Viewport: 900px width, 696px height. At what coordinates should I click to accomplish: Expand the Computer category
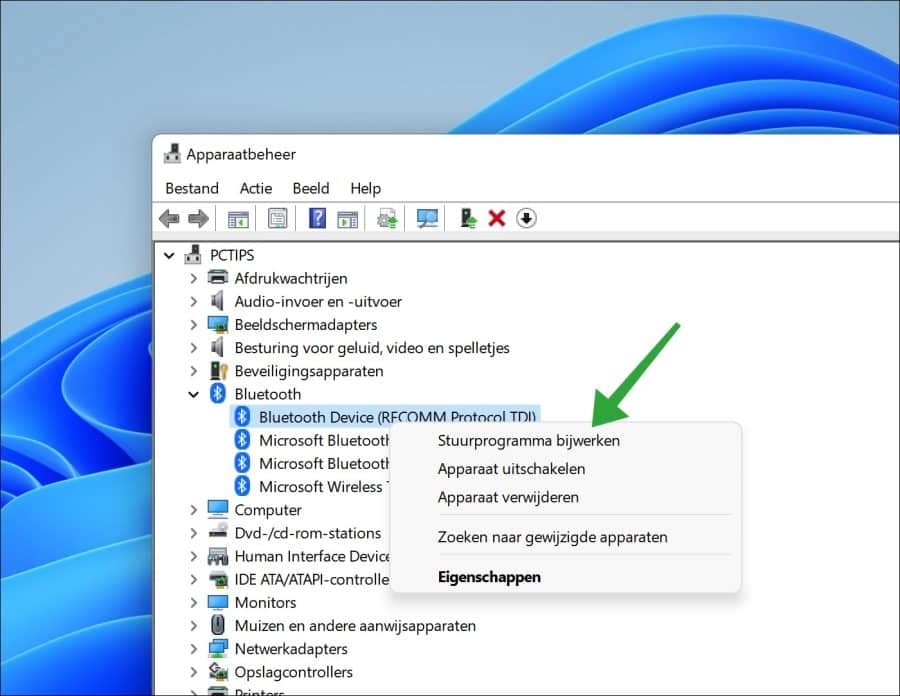tap(193, 510)
